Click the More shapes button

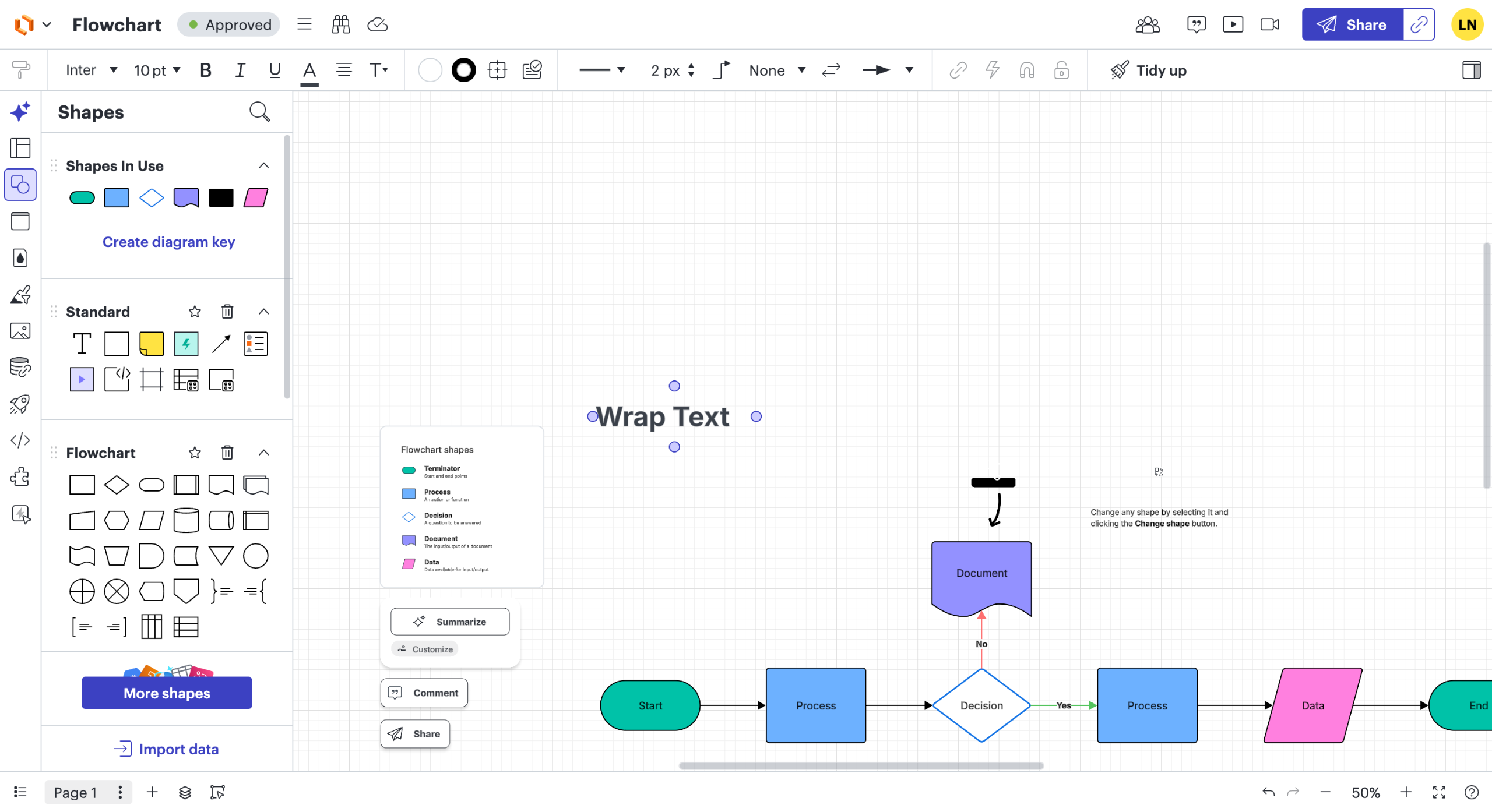click(167, 693)
